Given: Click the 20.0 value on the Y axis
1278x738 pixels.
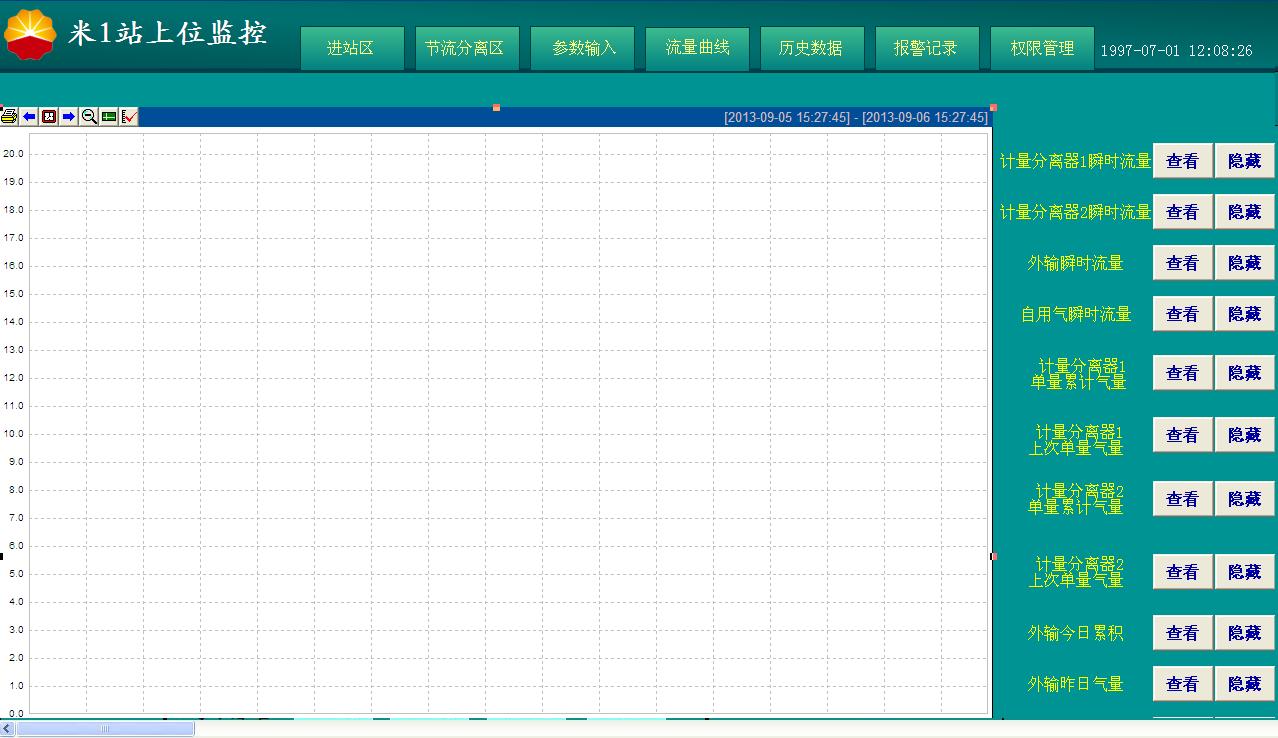Looking at the screenshot, I should point(13,154).
